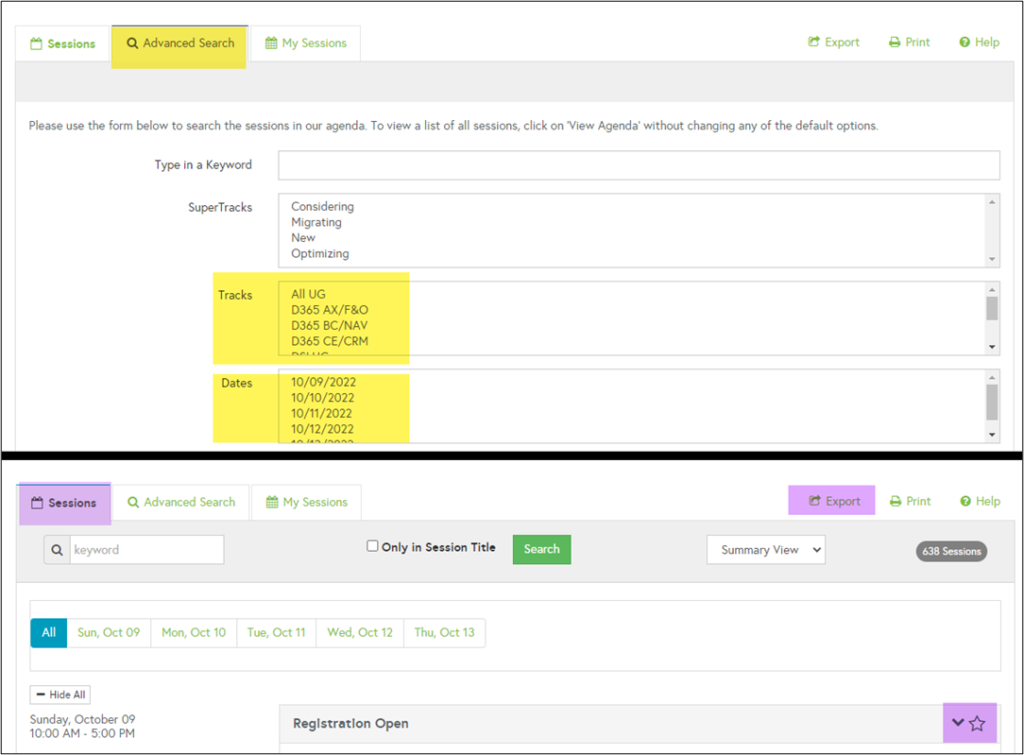Select the Advanced Search tab in the upper panel
The height and width of the screenshot is (755, 1024).
click(x=180, y=43)
